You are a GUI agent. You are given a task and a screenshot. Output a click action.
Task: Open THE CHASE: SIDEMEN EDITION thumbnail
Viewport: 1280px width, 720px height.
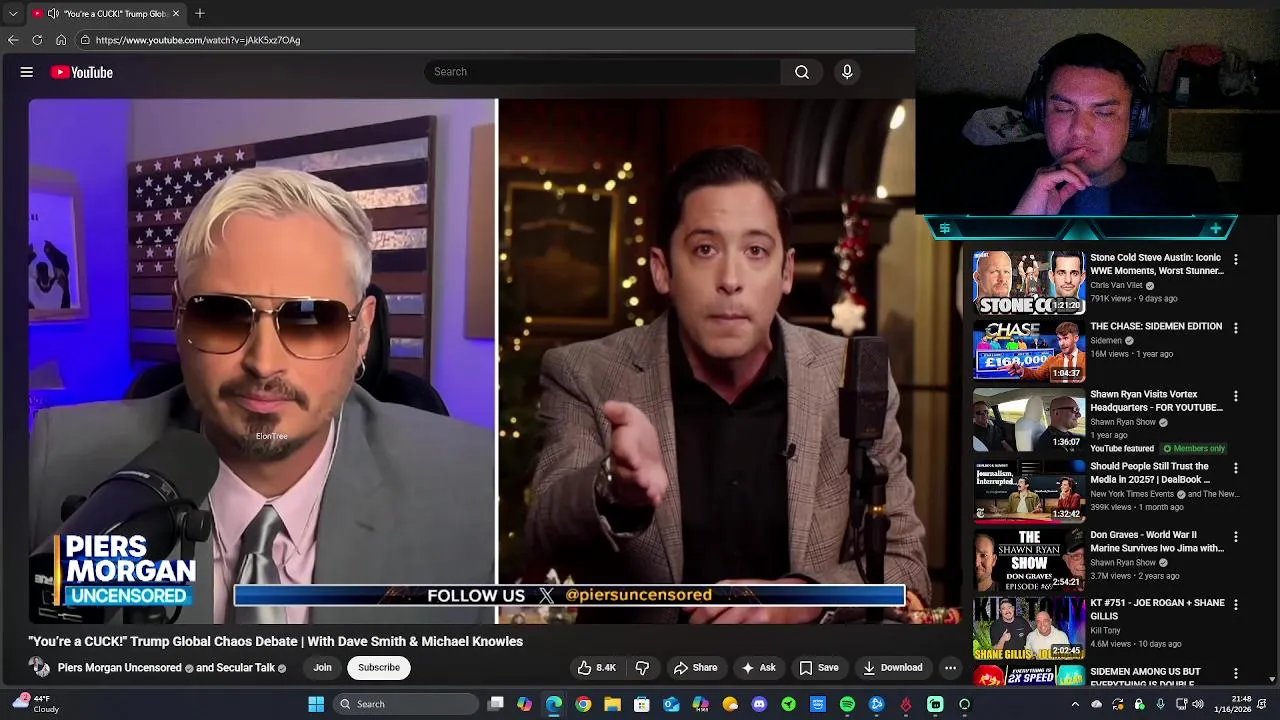click(x=1029, y=352)
